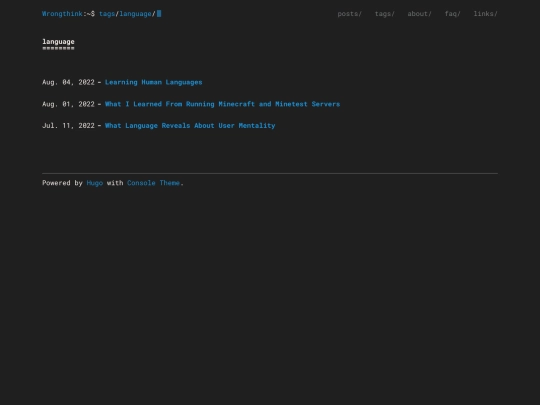Image resolution: width=540 pixels, height=405 pixels.
Task: Open the links/ menu item
Action: pyautogui.click(x=486, y=14)
